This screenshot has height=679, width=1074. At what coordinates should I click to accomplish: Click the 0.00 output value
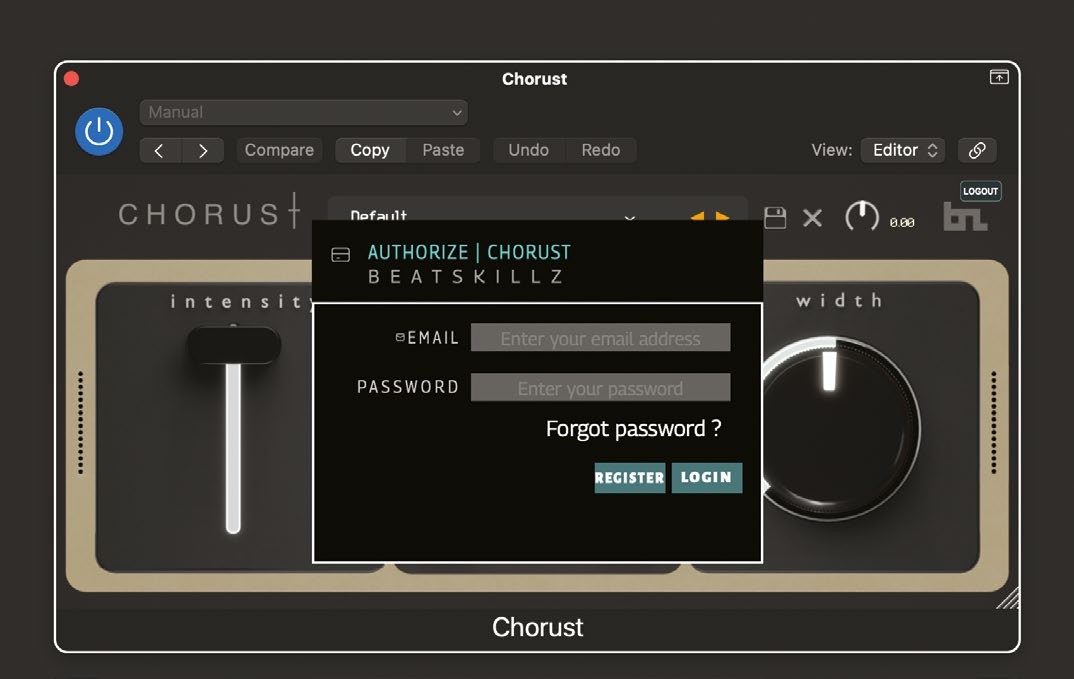click(902, 223)
